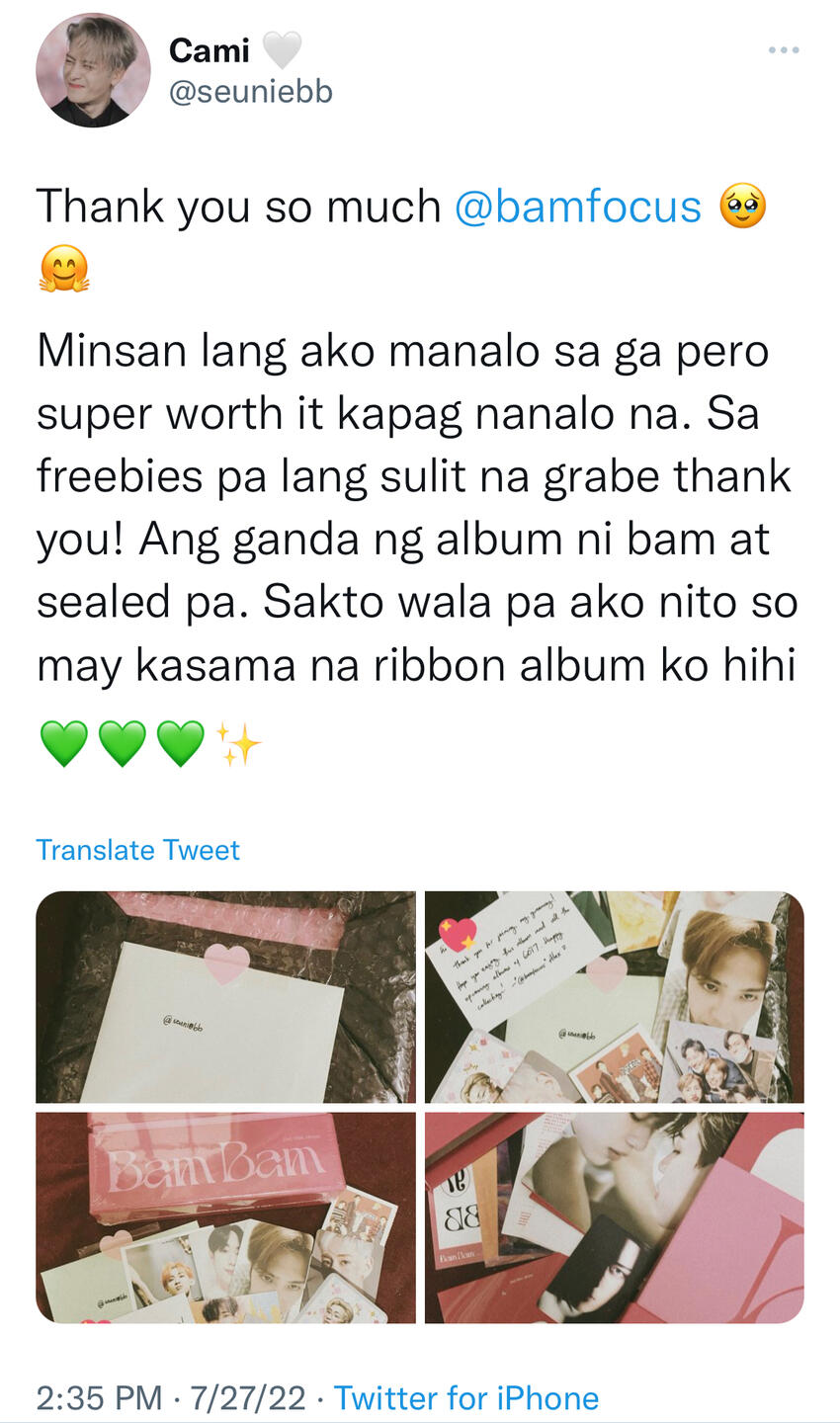Tap the hugging face emoji
Image resolution: width=840 pixels, height=1423 pixels.
64,269
